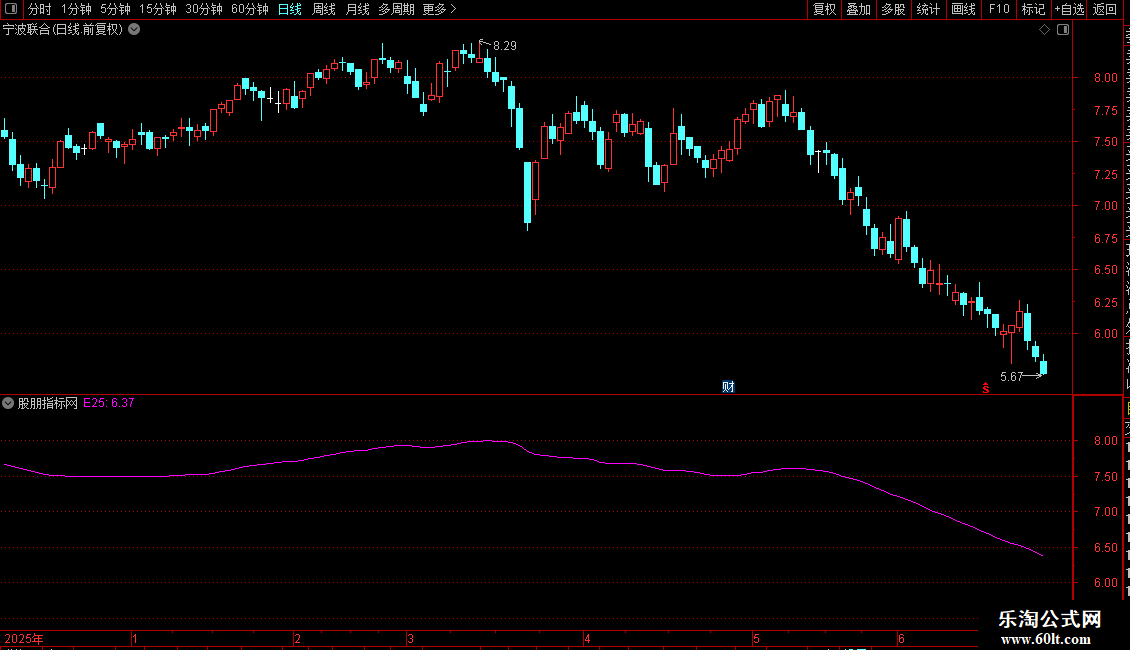Screen dimensions: 1130x650
Task: Switch to 周线 weekly chart
Action: coord(324,9)
